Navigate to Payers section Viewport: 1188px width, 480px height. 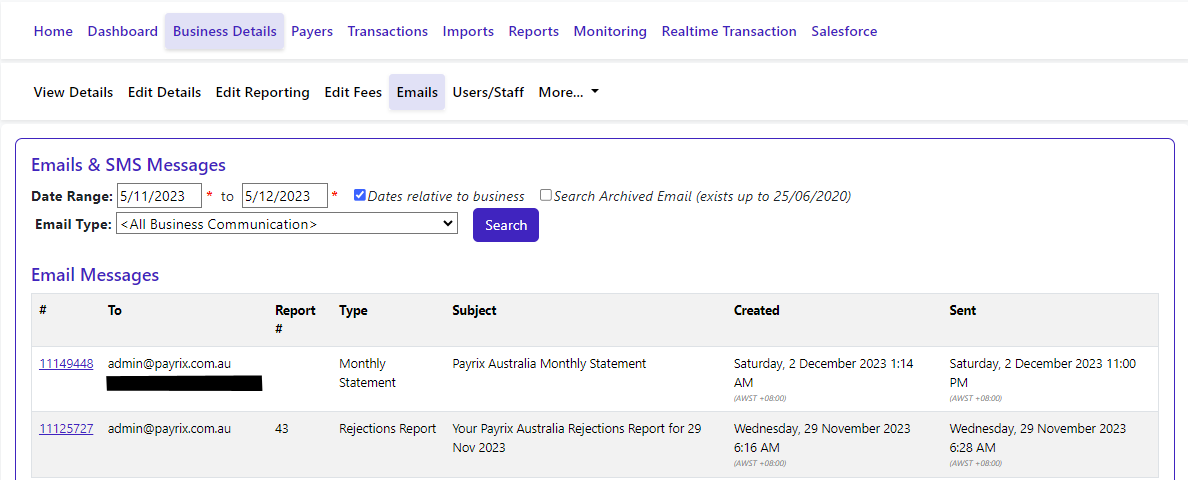[312, 31]
